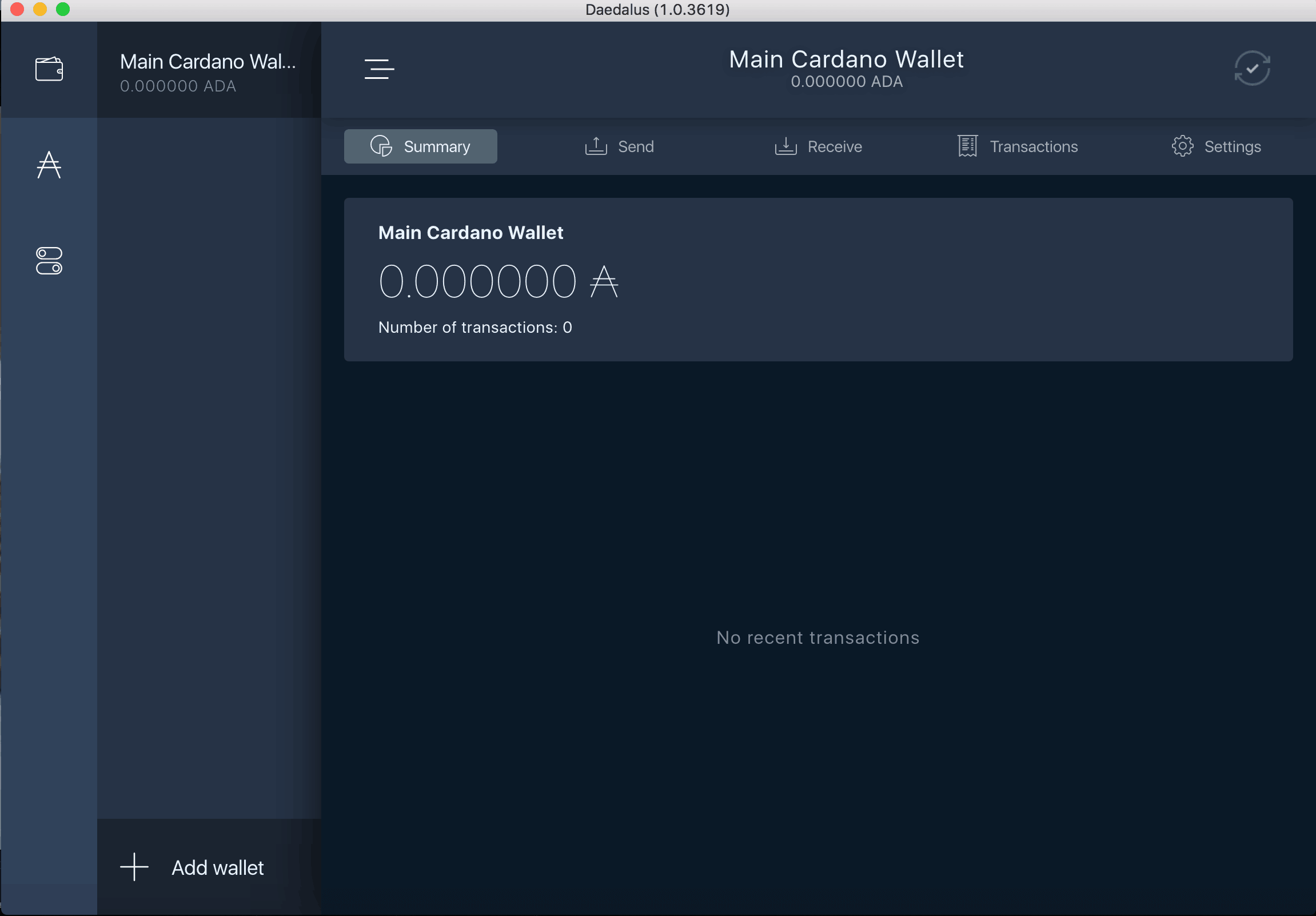Toggle the Summary view active state
Screen dimensions: 1316x916
tap(420, 146)
